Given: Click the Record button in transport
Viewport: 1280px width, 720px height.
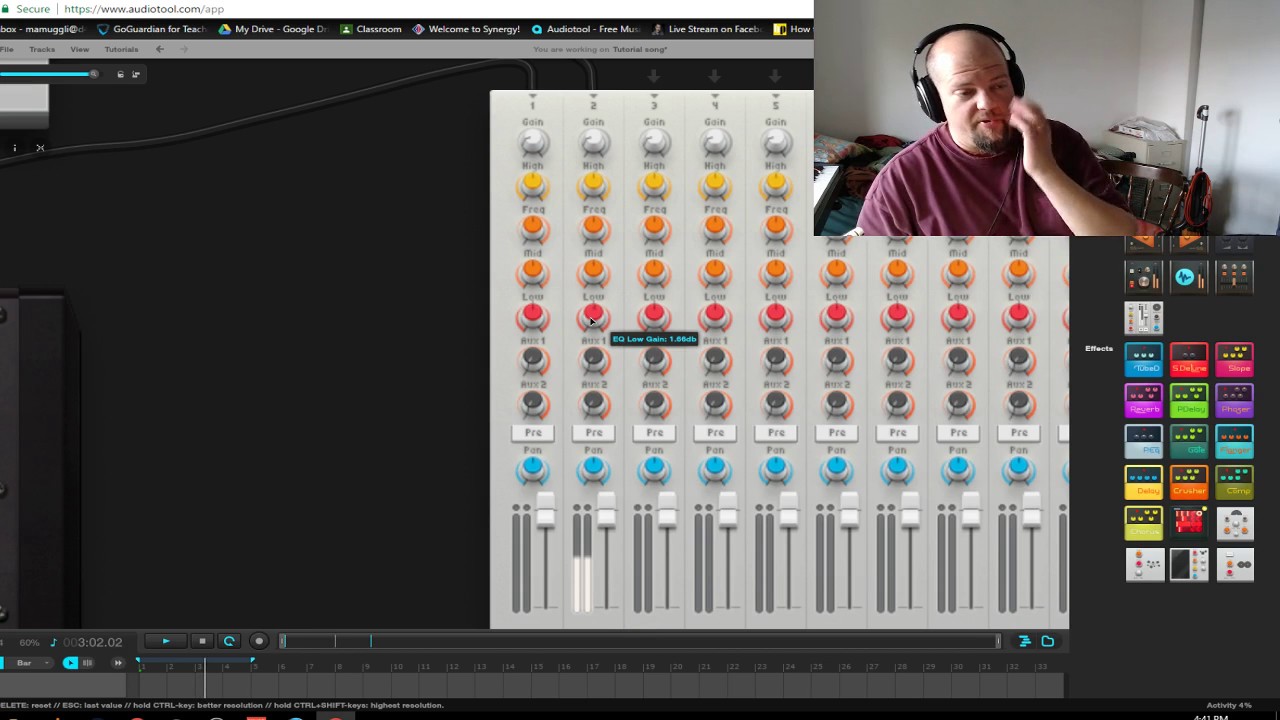Looking at the screenshot, I should (259, 641).
